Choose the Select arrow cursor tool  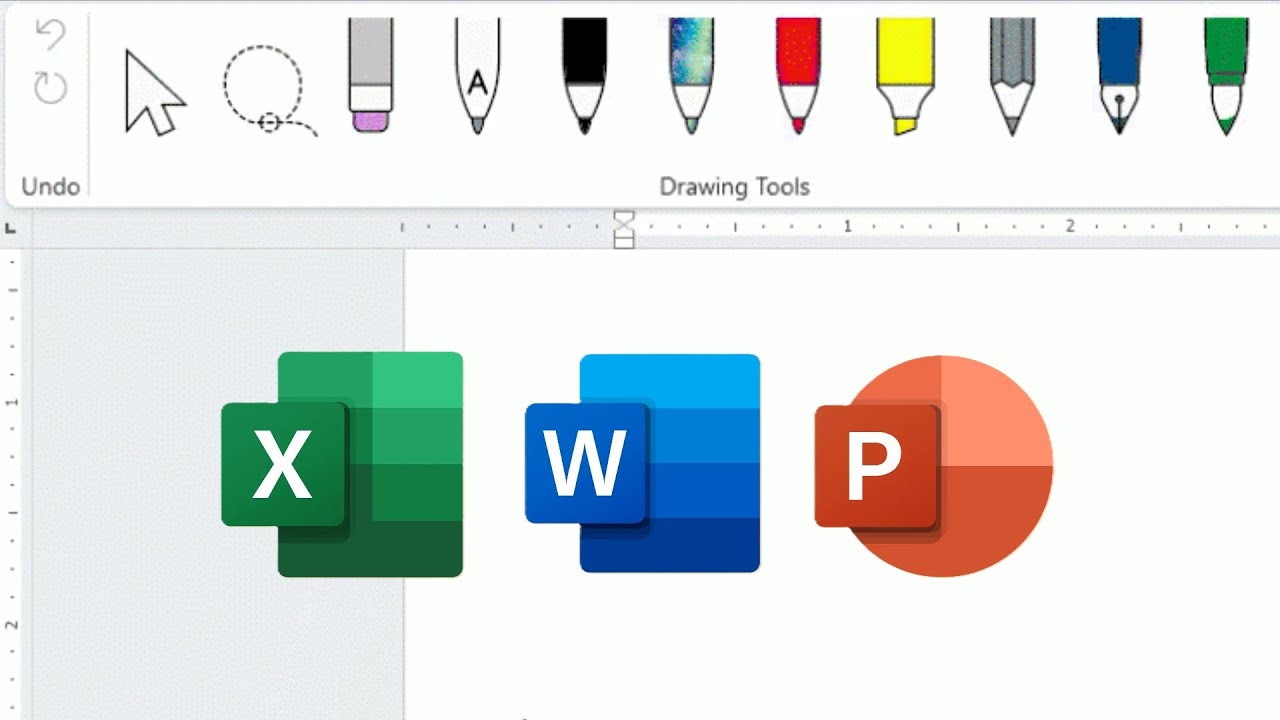pos(154,92)
